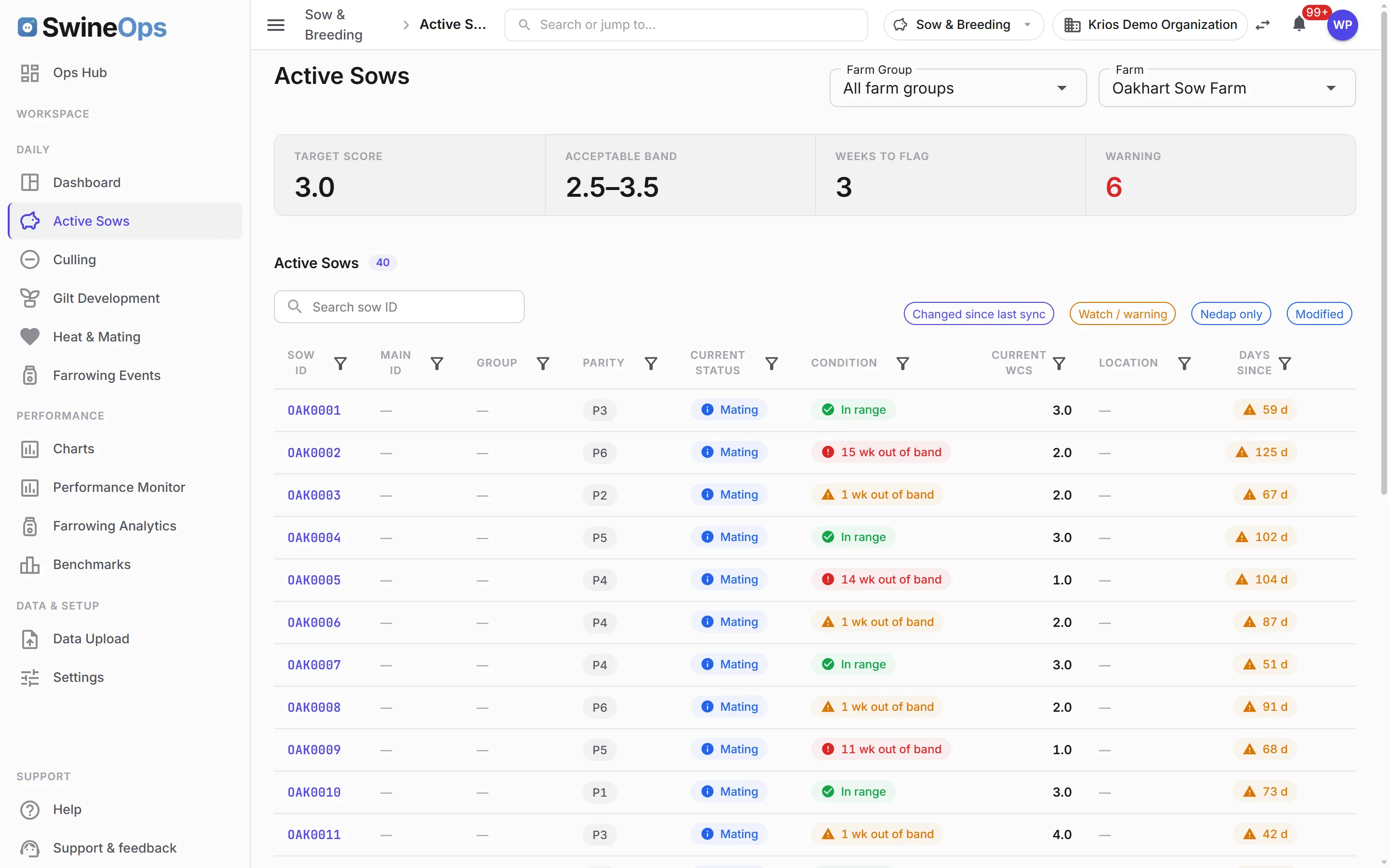Screen dimensions: 1389x868
Task: Open Data Upload page
Action: click(125, 639)
